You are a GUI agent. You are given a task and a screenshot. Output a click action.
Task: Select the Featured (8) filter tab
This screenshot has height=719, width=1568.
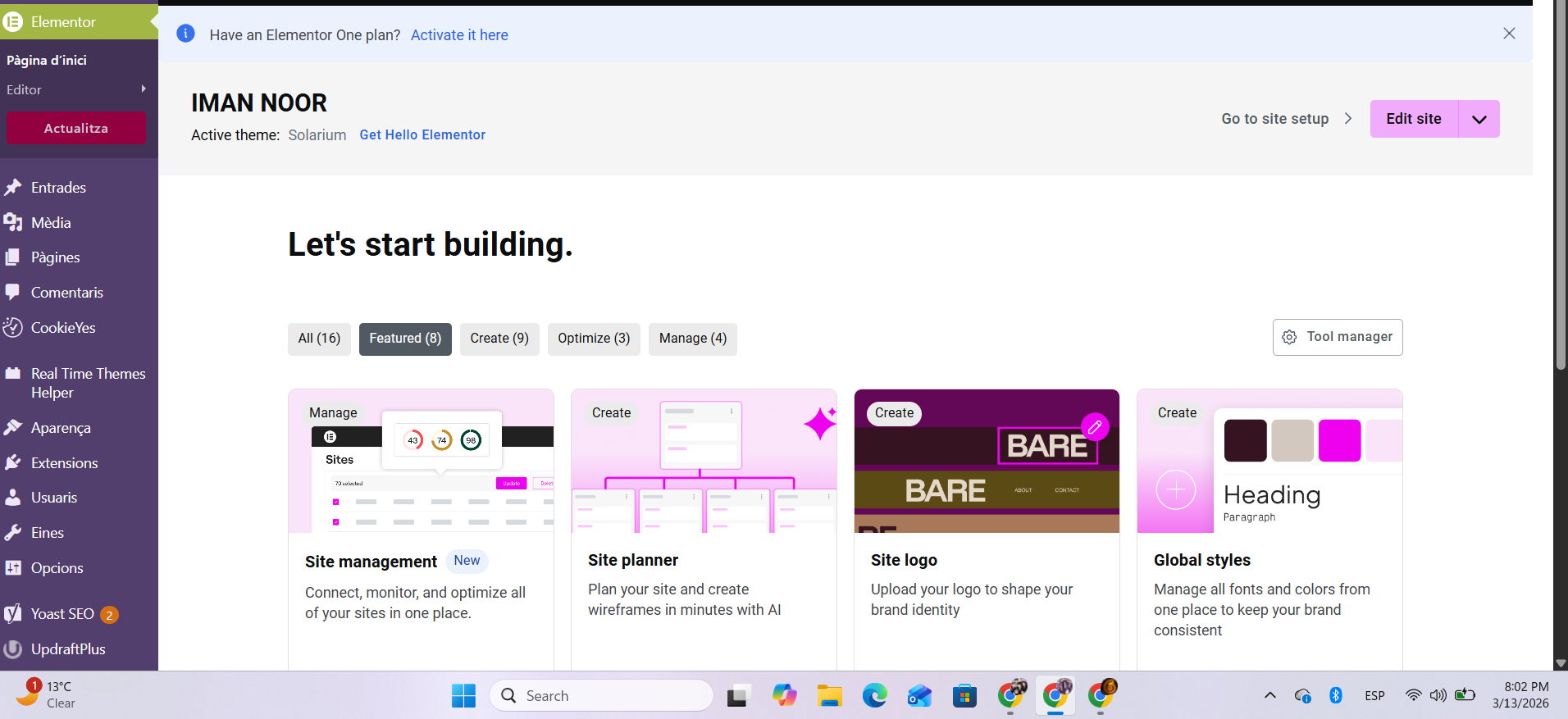[x=405, y=339]
